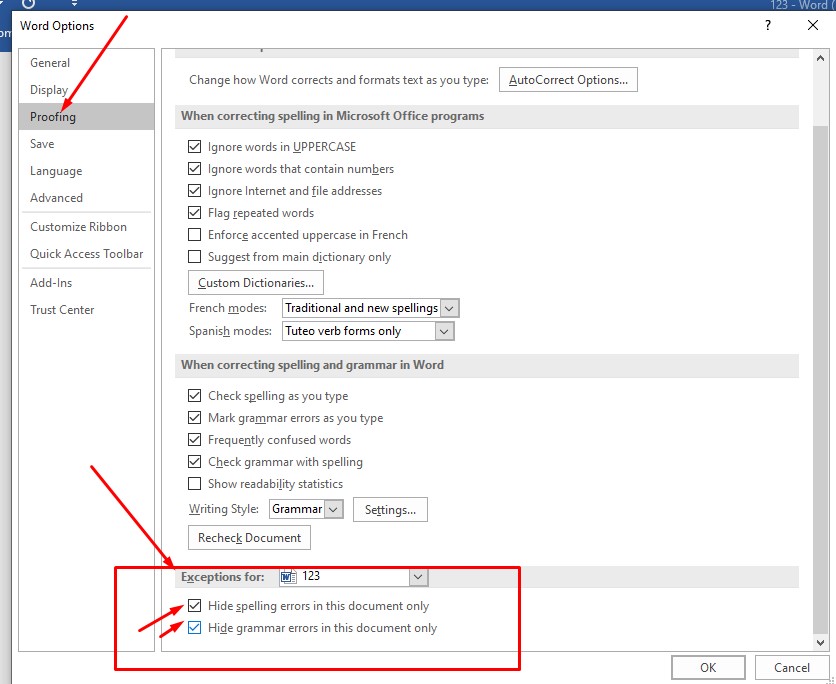Click Recheck Document button
836x684 pixels.
250,537
